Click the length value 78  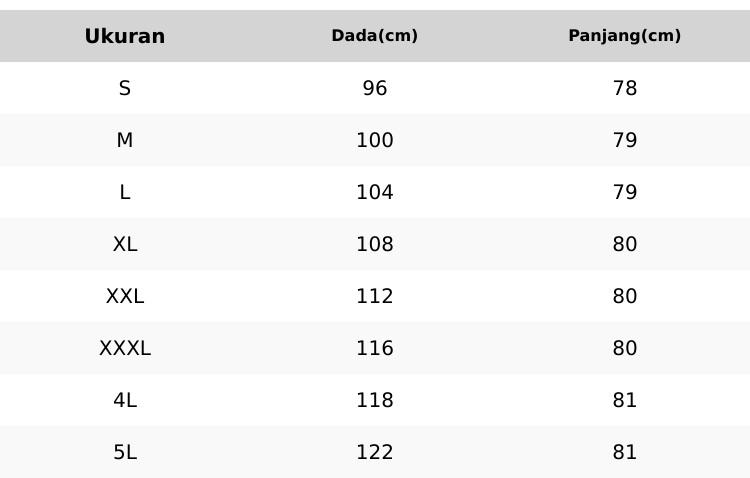point(625,89)
